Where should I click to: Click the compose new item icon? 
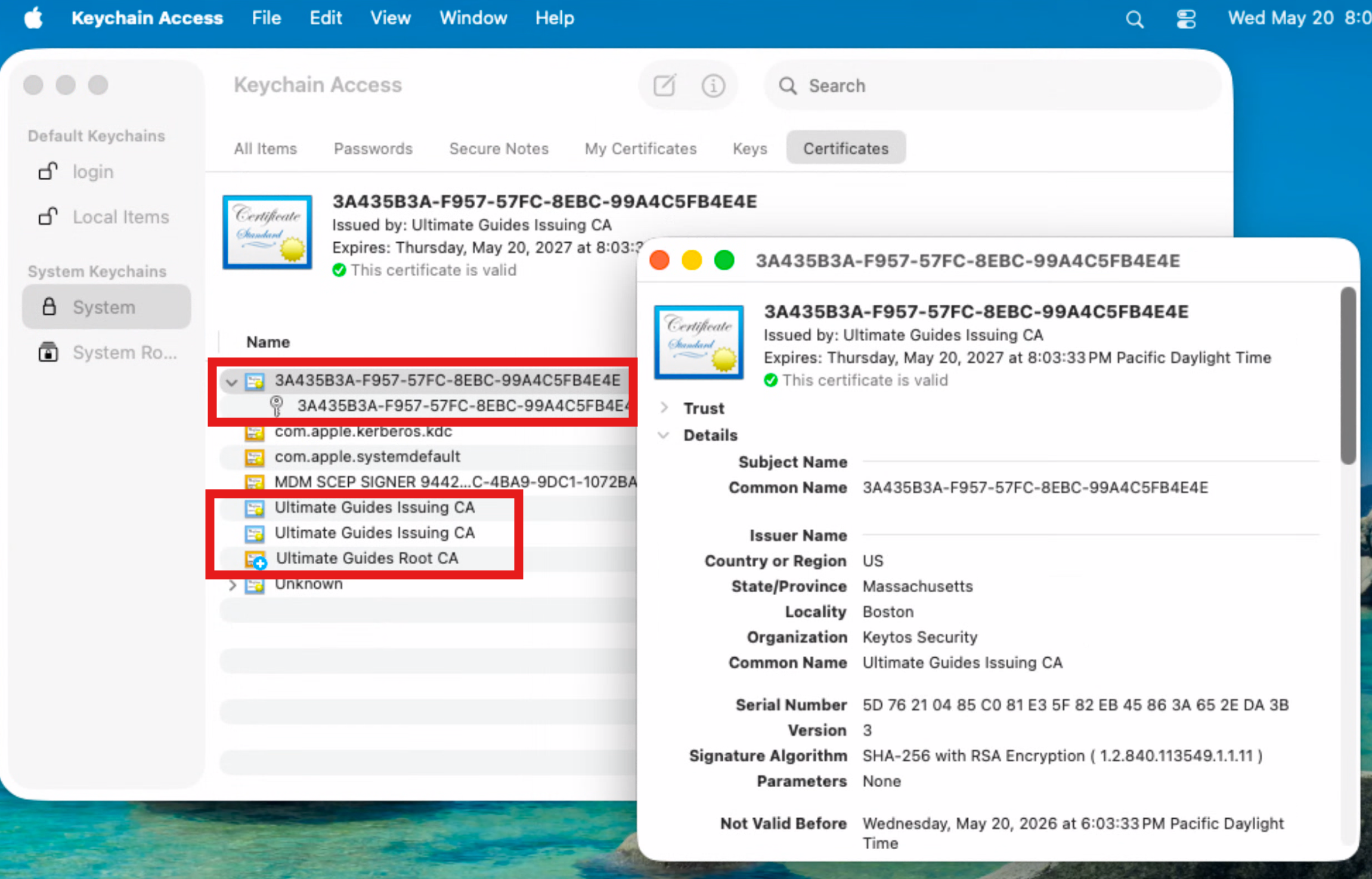coord(664,86)
